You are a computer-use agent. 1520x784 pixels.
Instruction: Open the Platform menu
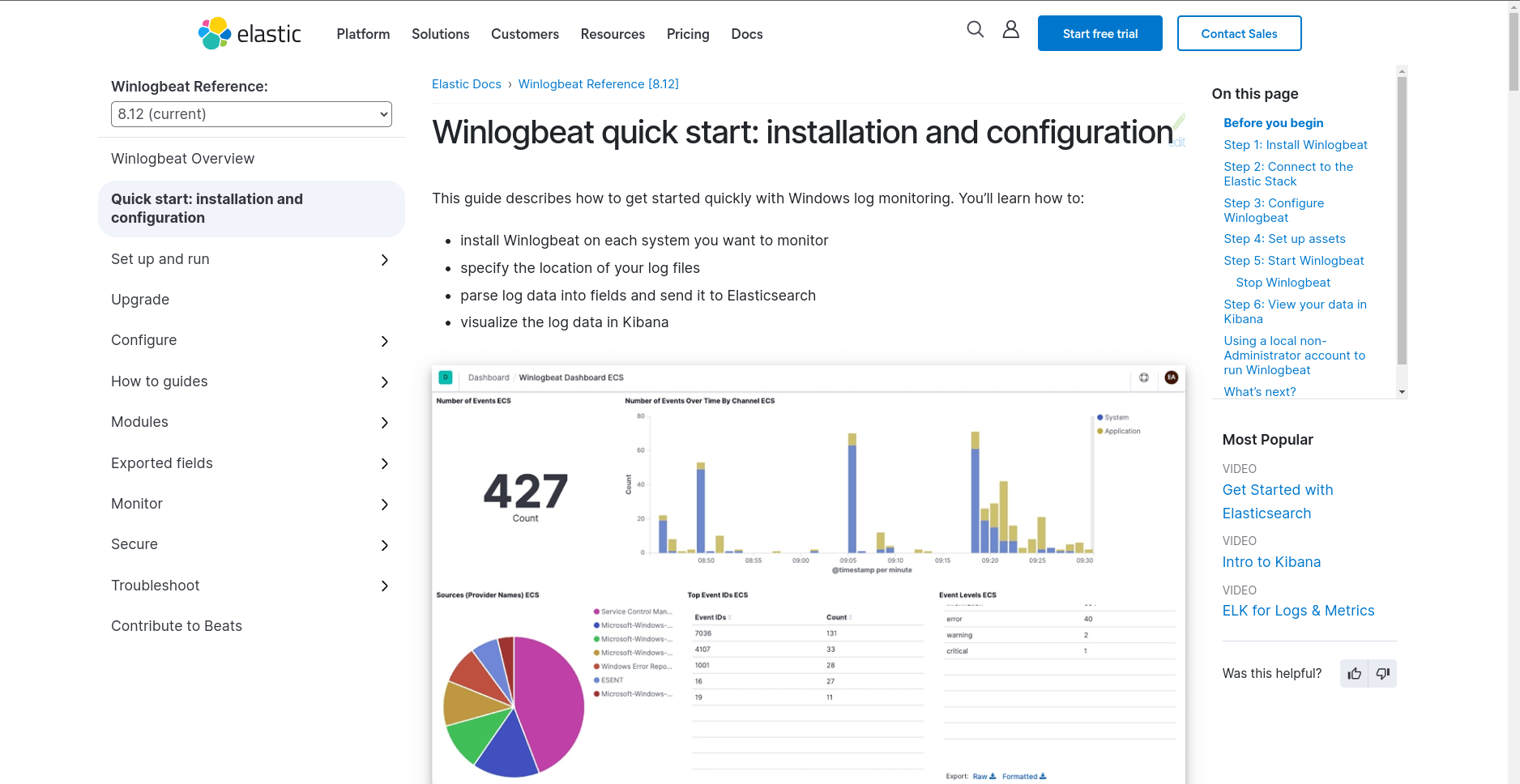363,34
